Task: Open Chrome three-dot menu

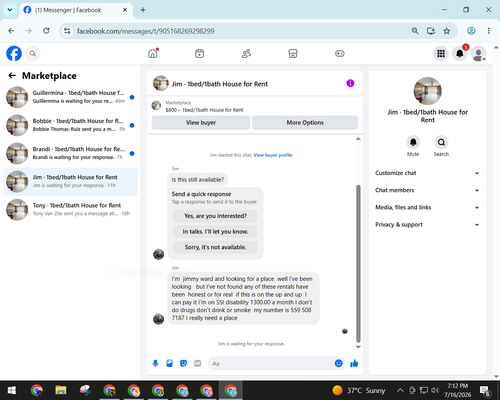Action: (x=489, y=31)
